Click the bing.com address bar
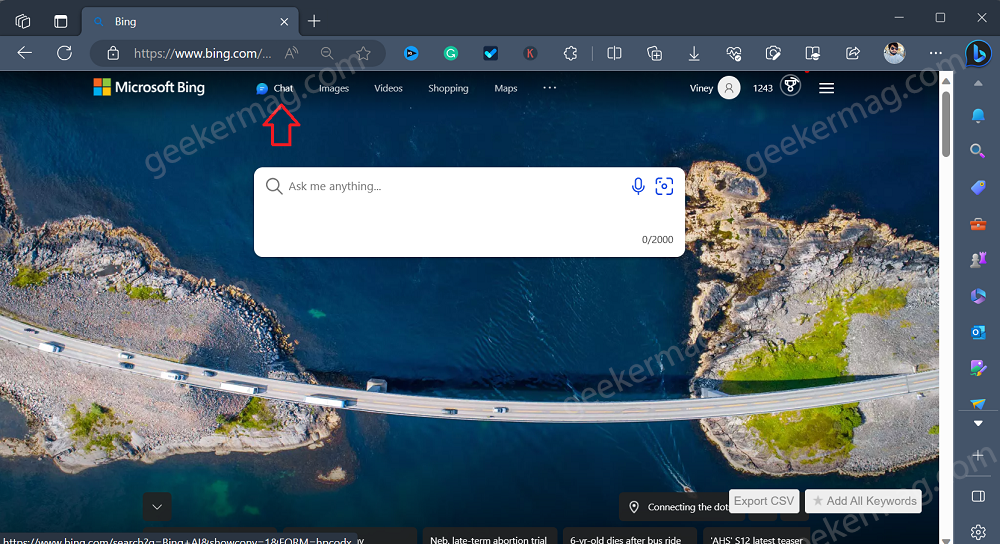1000x544 pixels. 202,54
